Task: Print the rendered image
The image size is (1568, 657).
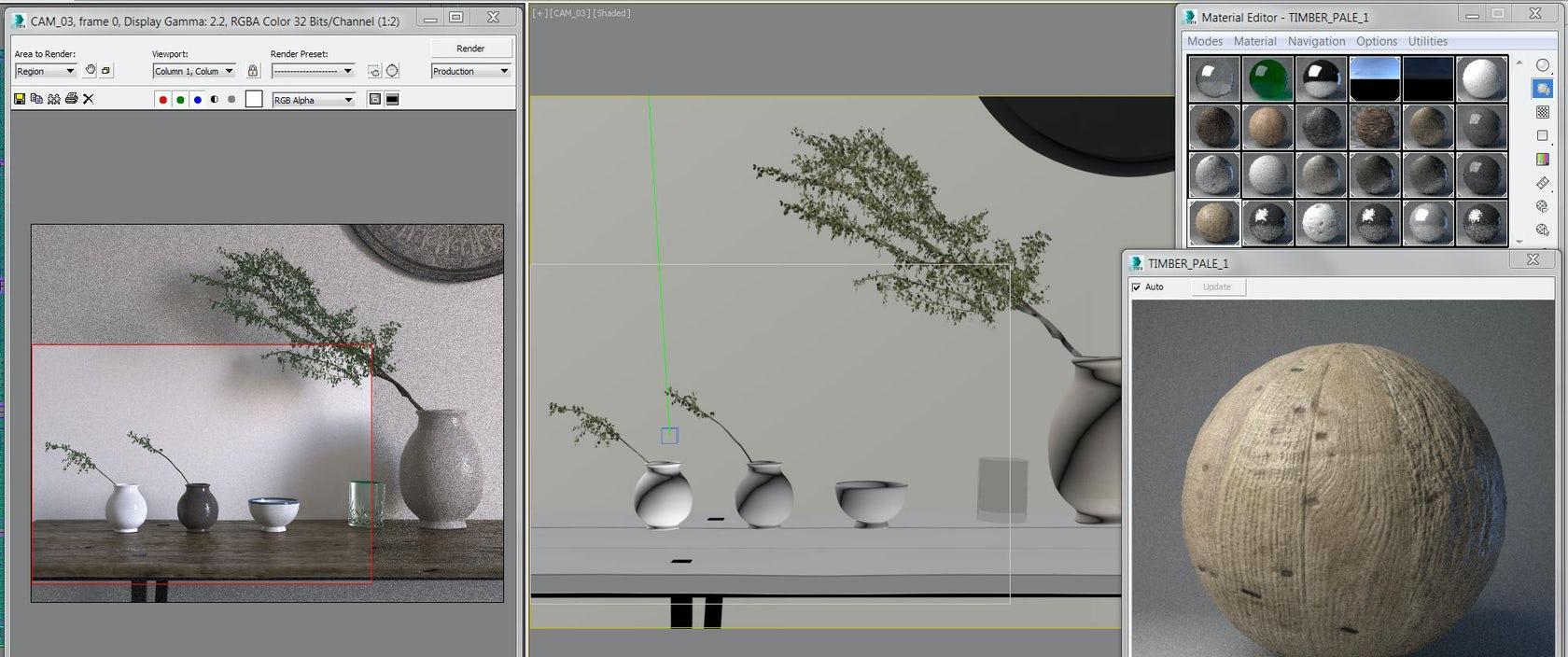Action: click(71, 99)
